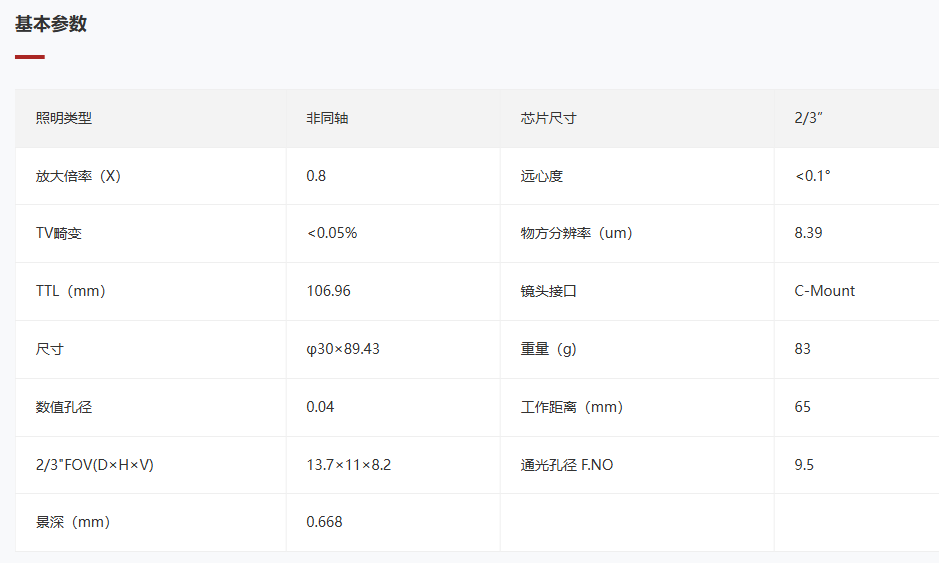Select the 0.04 数值孔径 value
The height and width of the screenshot is (563, 939).
[x=320, y=407]
